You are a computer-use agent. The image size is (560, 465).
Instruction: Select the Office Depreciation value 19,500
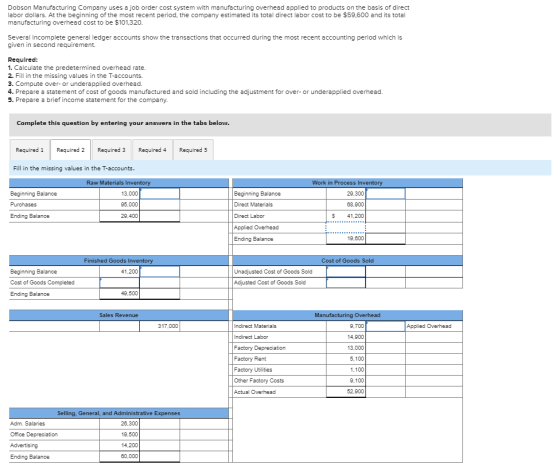tap(120, 435)
